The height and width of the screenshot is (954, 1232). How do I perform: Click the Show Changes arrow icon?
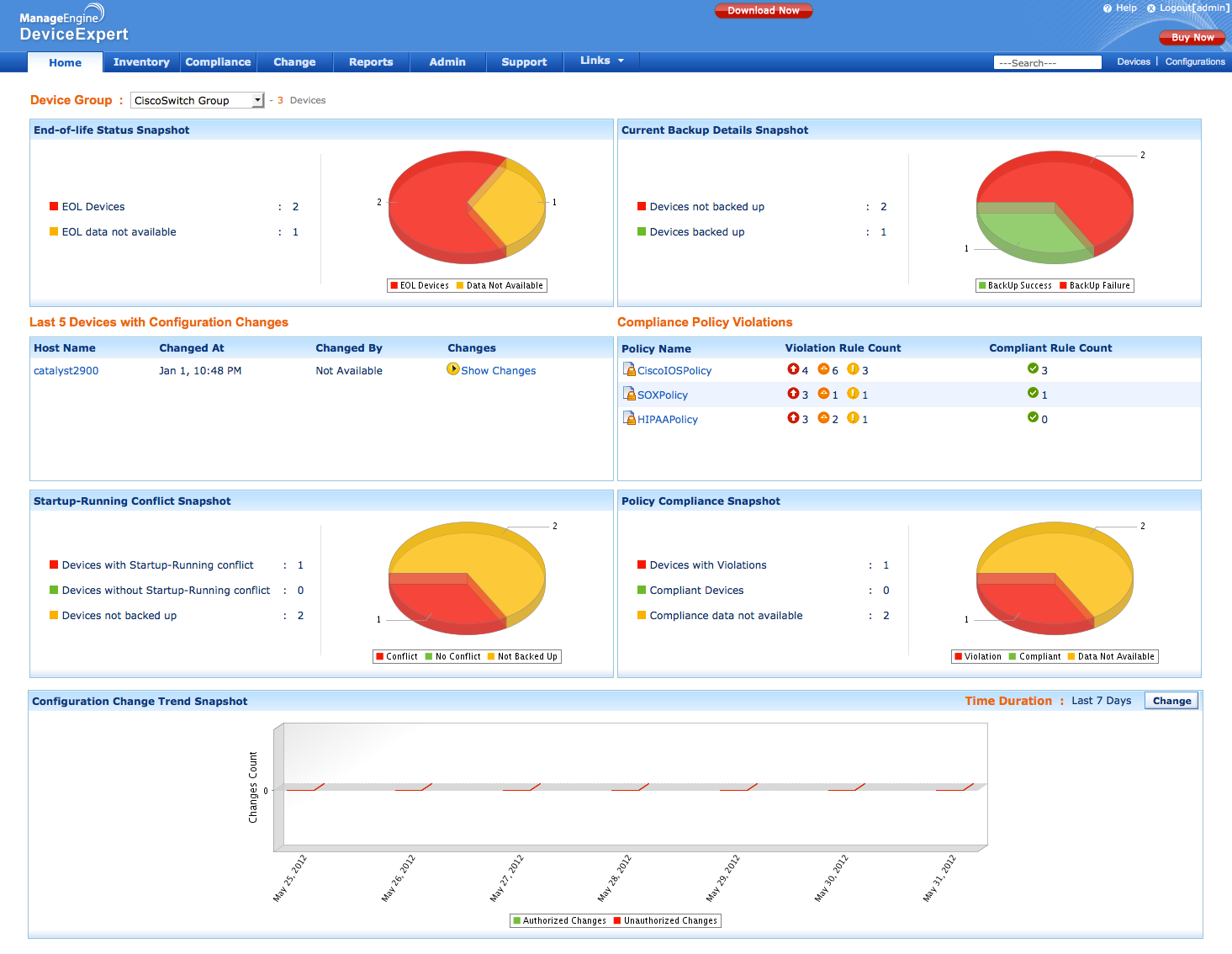453,368
